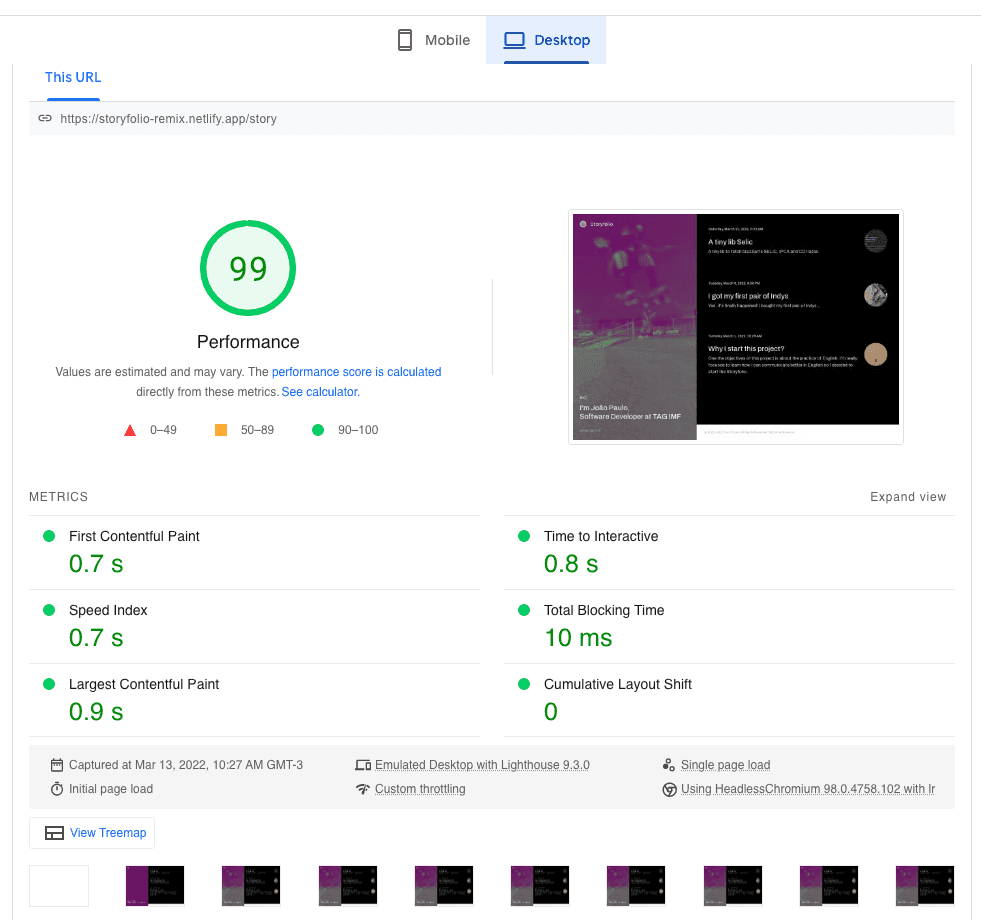Click First Contentful Paint metric label
981x920 pixels.
pos(134,536)
